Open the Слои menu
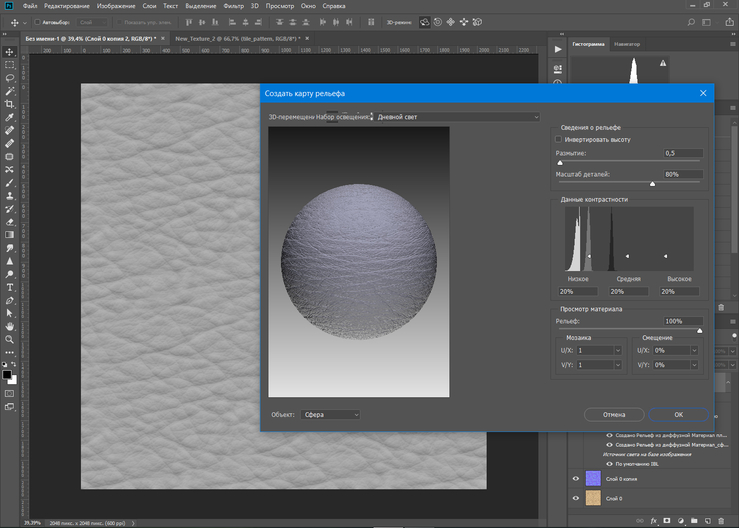739x528 pixels. [x=149, y=6]
